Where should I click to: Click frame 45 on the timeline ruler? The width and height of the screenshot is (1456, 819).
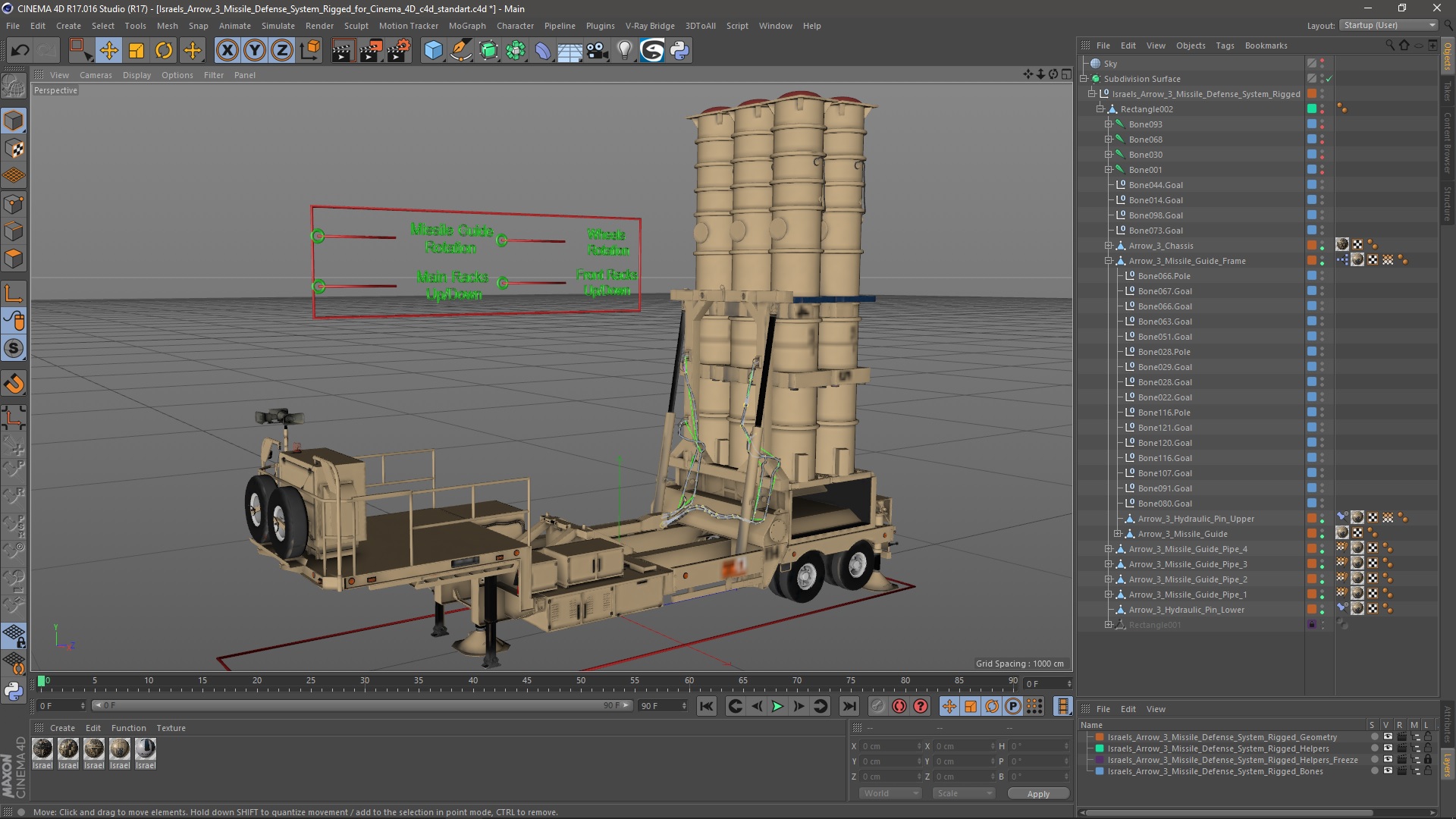pos(526,681)
